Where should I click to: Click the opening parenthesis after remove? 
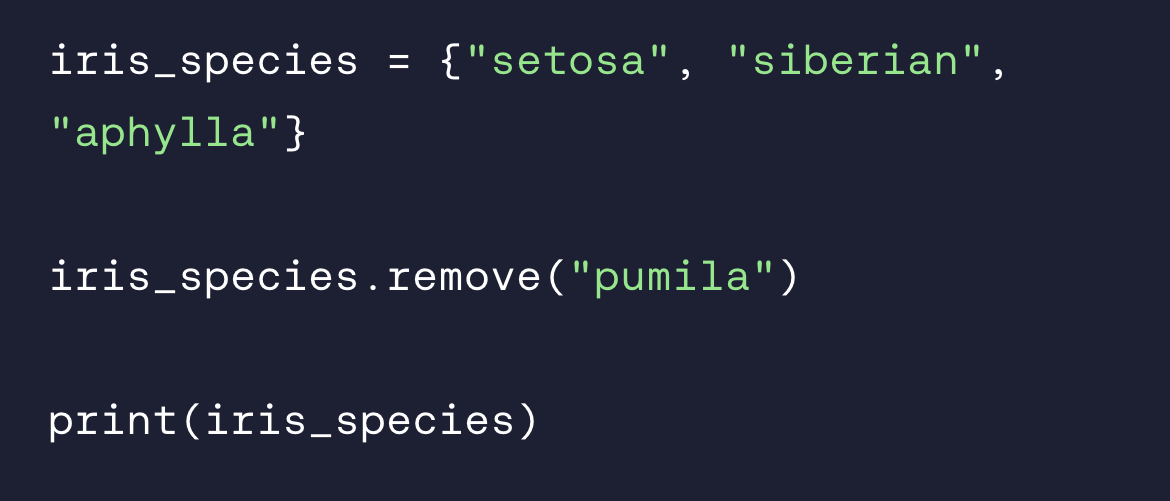click(x=556, y=278)
